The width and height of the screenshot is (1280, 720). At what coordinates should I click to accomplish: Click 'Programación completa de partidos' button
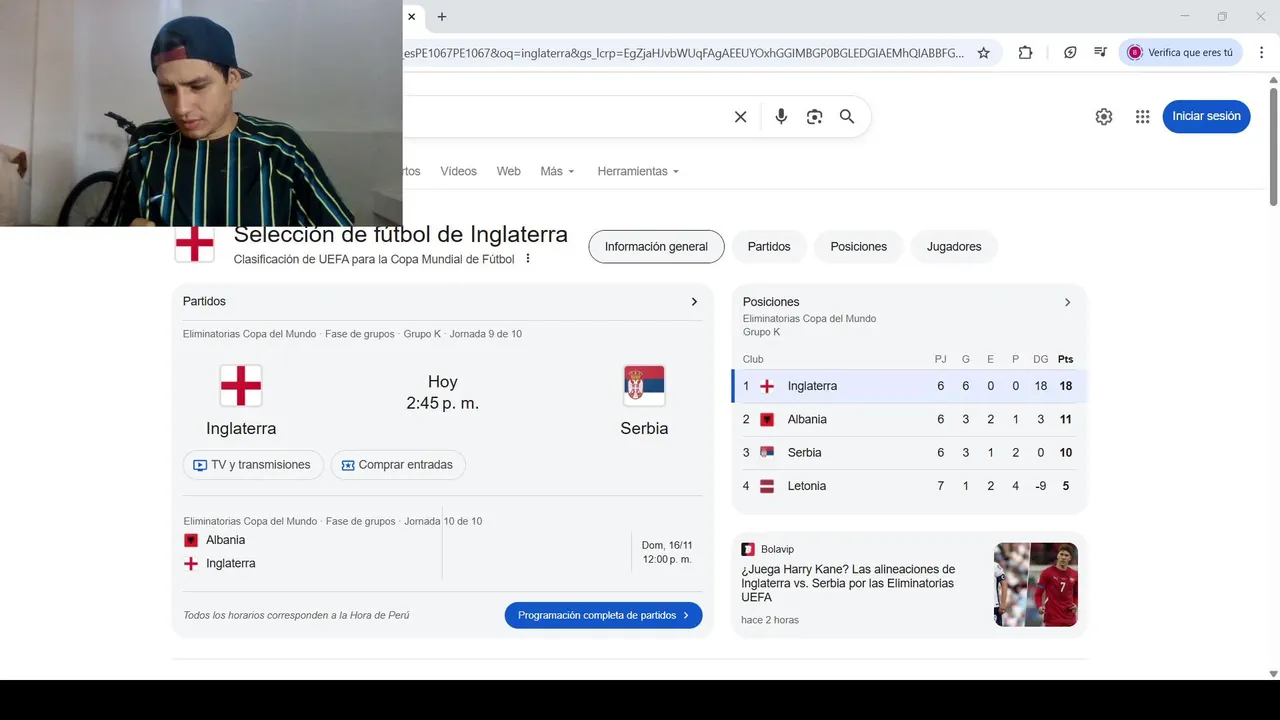click(603, 615)
